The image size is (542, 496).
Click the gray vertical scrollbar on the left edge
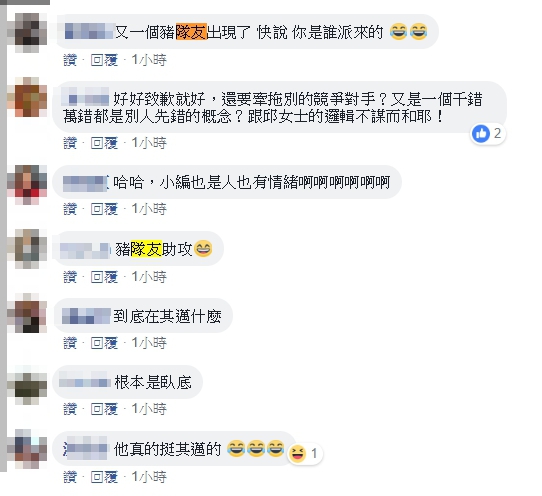click(3, 236)
